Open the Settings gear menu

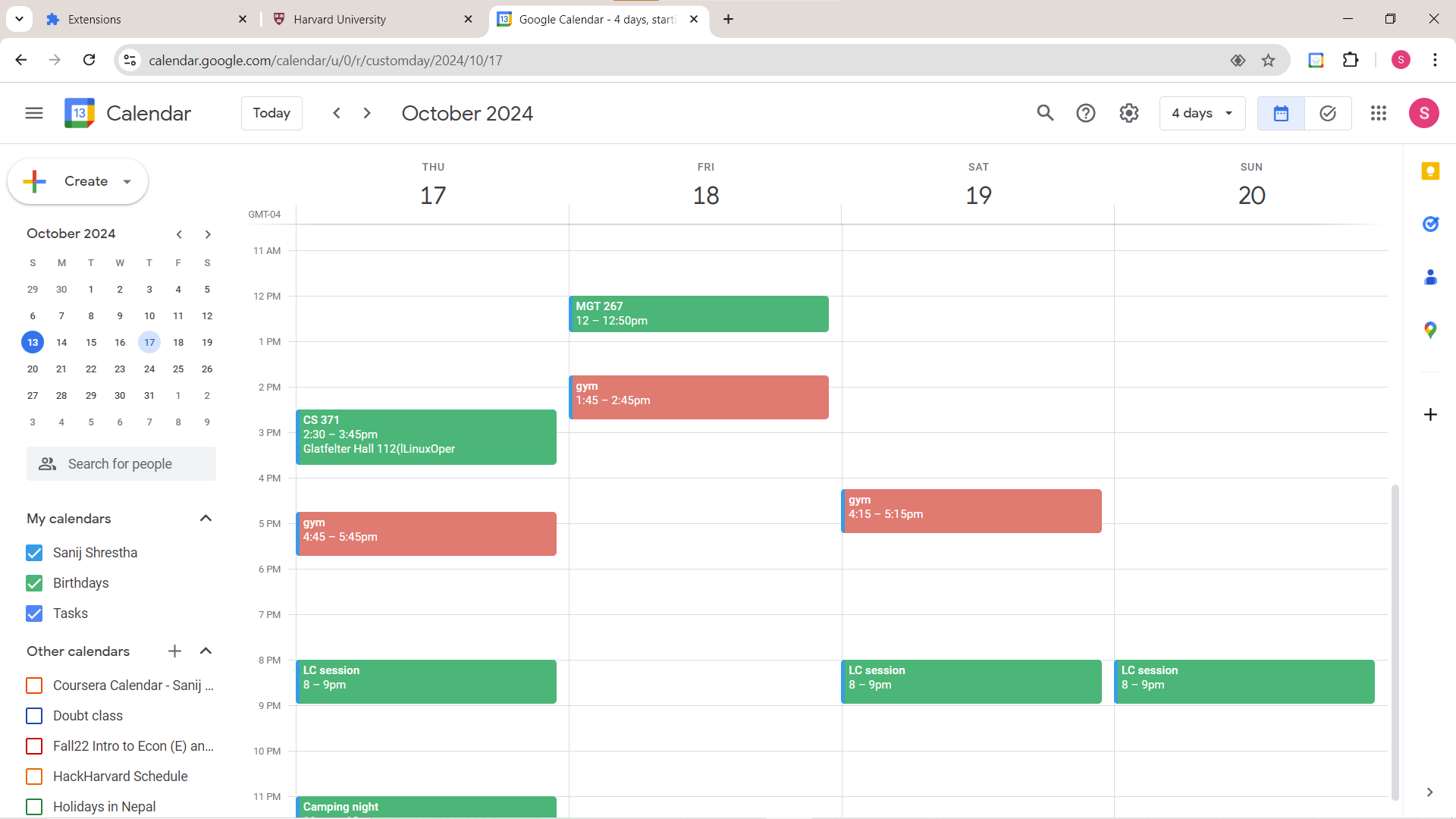click(x=1129, y=113)
